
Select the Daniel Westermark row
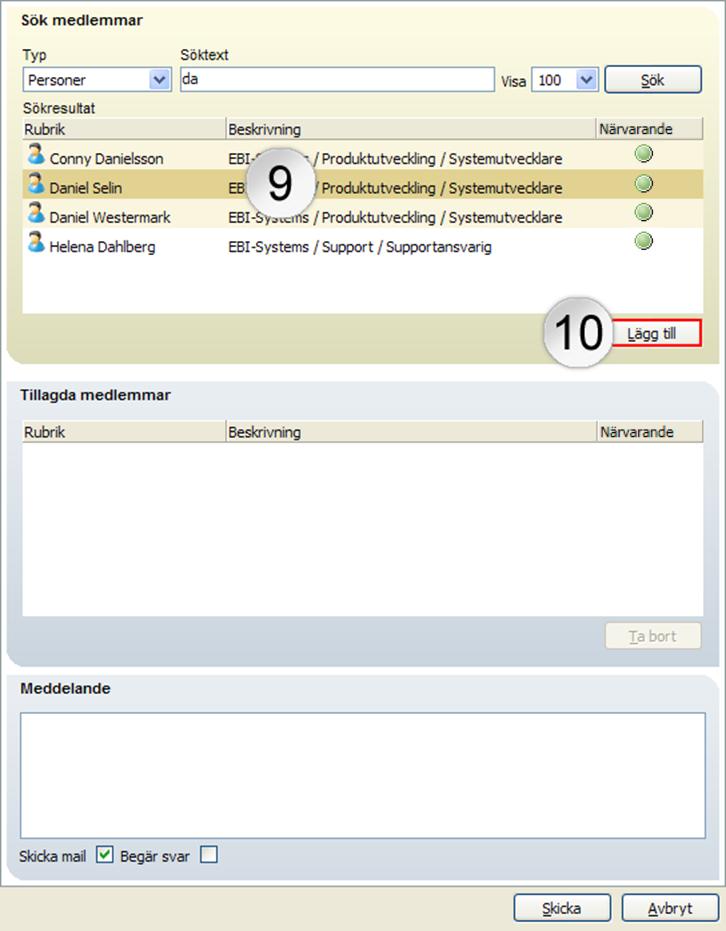click(363, 214)
